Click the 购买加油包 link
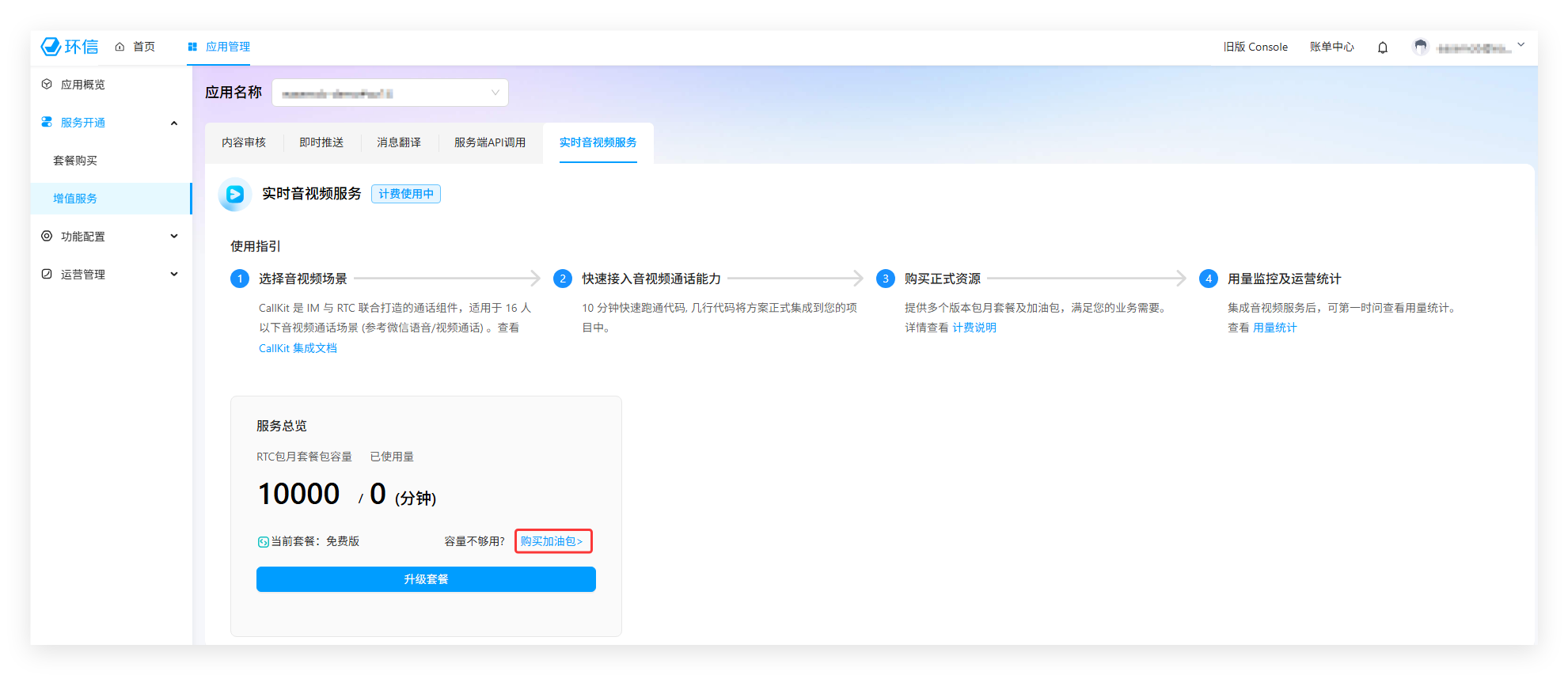Viewport: 1568px width, 675px height. (552, 541)
